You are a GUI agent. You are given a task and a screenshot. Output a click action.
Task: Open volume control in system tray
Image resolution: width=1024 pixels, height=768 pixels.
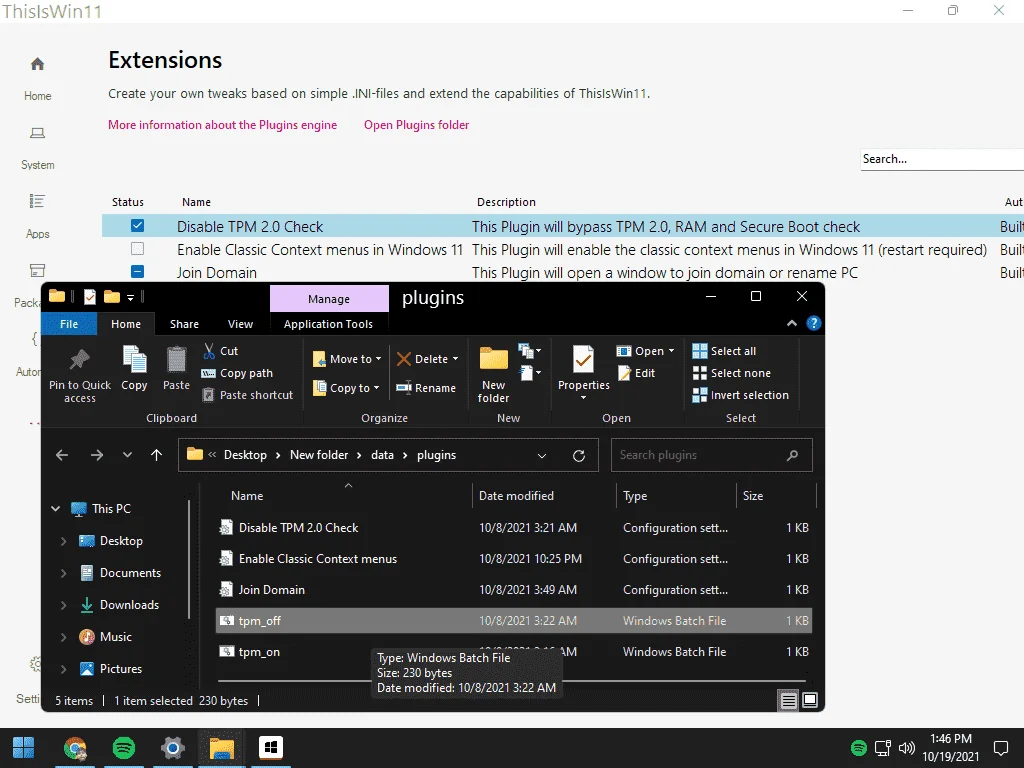click(x=906, y=748)
